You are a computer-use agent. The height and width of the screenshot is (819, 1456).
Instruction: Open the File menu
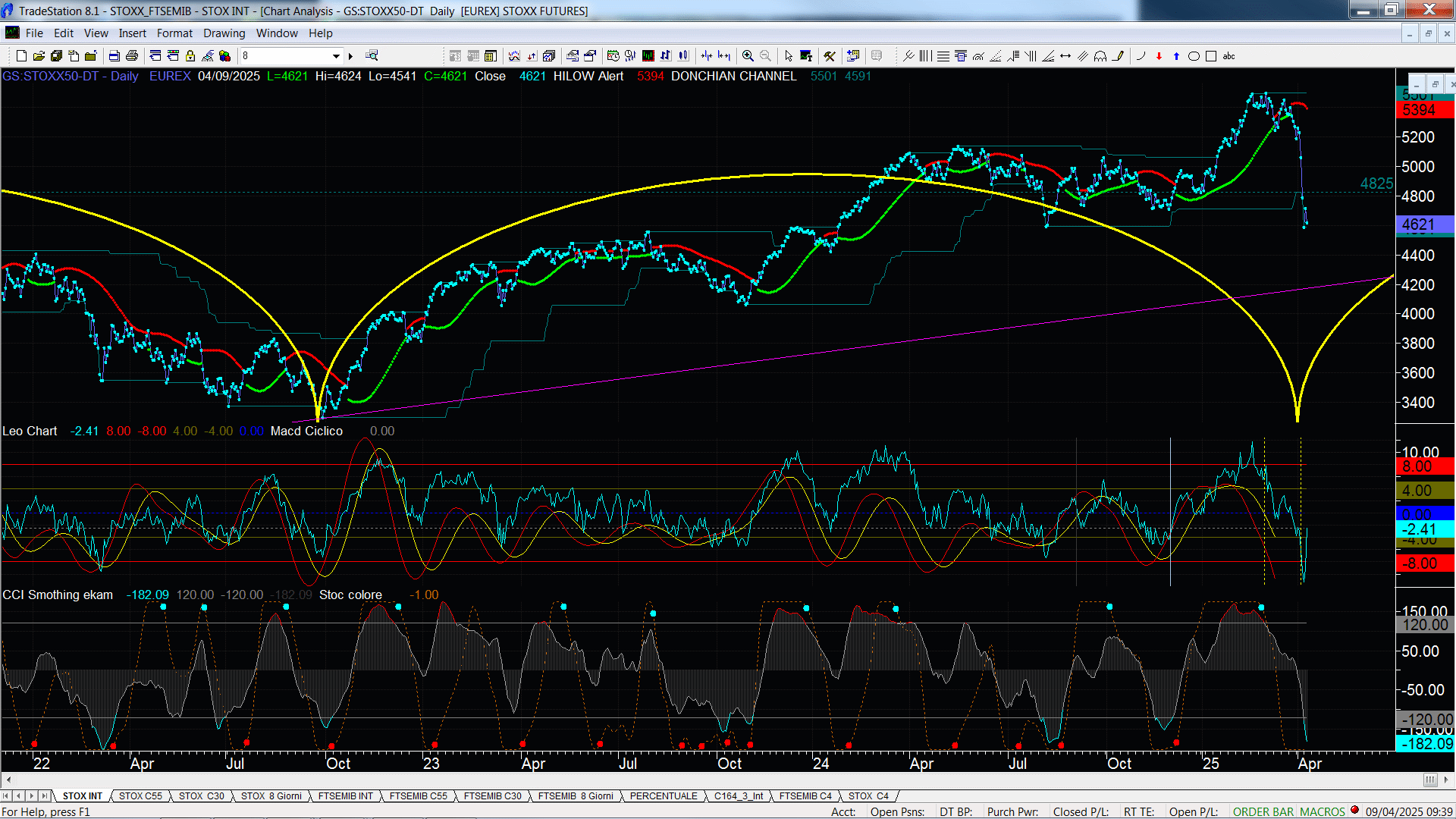(x=34, y=33)
